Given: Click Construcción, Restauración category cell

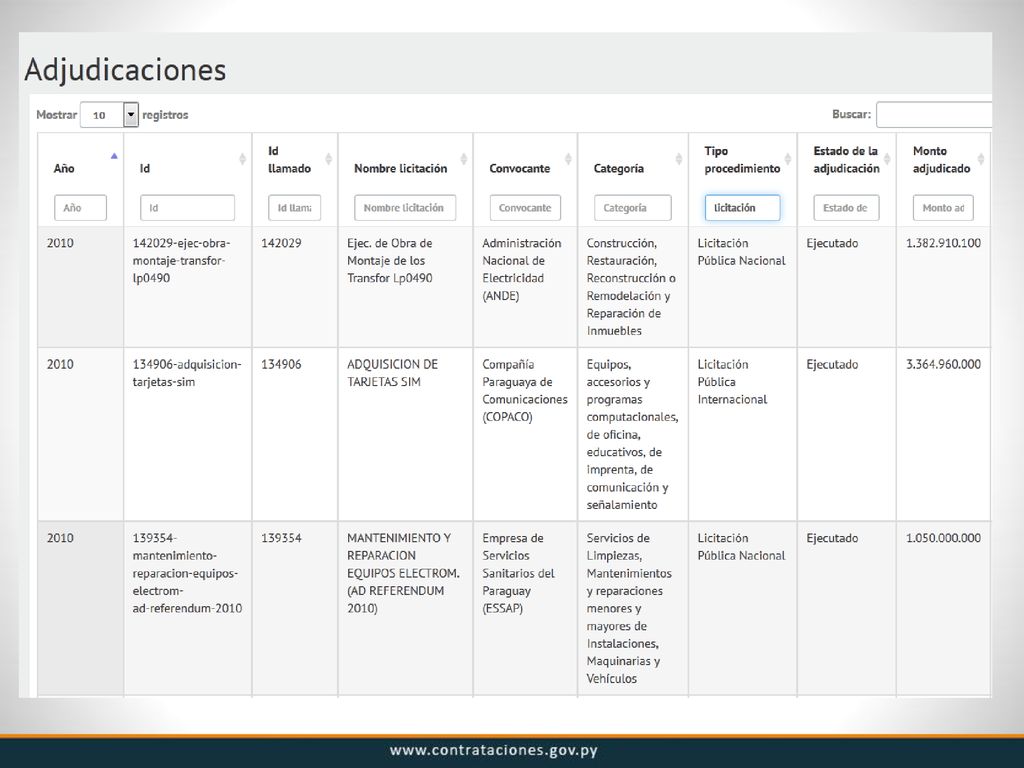Looking at the screenshot, I should pyautogui.click(x=631, y=287).
